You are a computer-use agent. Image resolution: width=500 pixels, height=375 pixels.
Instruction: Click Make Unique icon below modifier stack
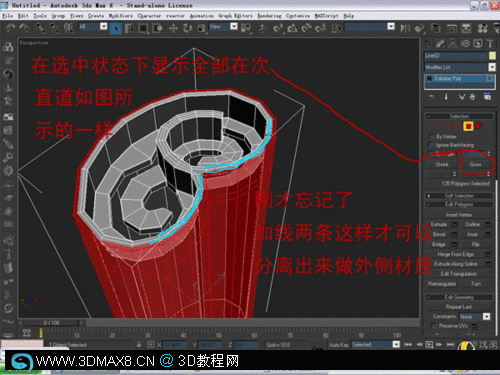click(462, 97)
